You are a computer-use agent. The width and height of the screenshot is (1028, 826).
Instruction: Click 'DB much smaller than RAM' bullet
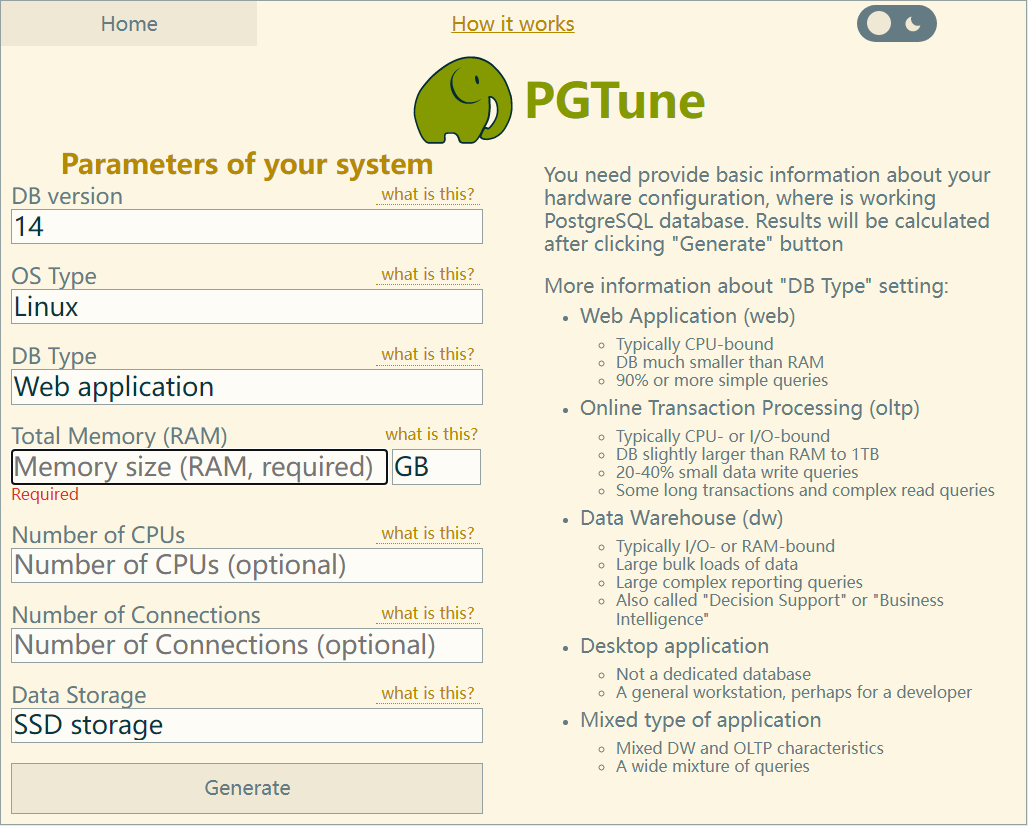point(719,363)
